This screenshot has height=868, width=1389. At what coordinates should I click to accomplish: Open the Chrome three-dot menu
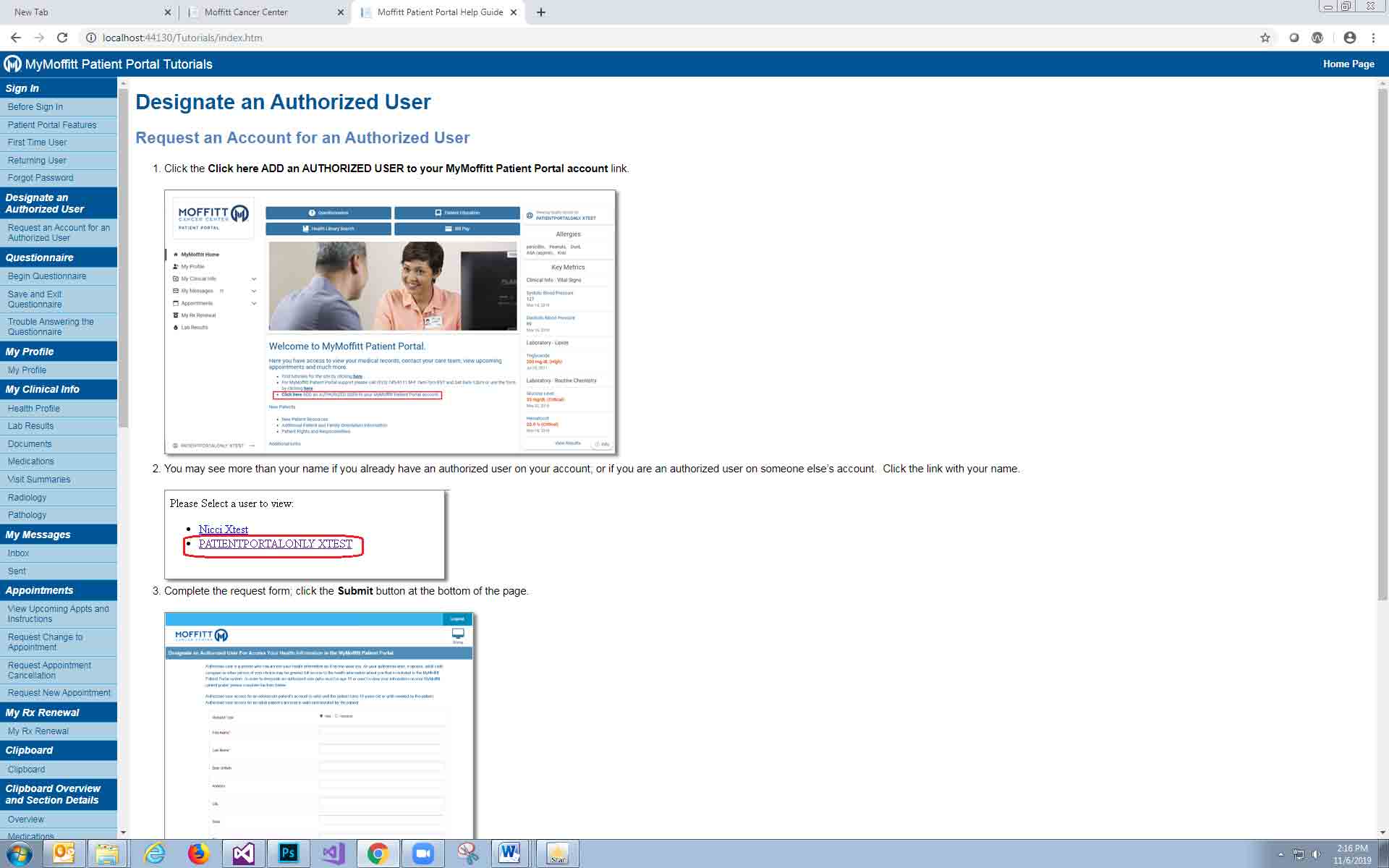click(1373, 38)
